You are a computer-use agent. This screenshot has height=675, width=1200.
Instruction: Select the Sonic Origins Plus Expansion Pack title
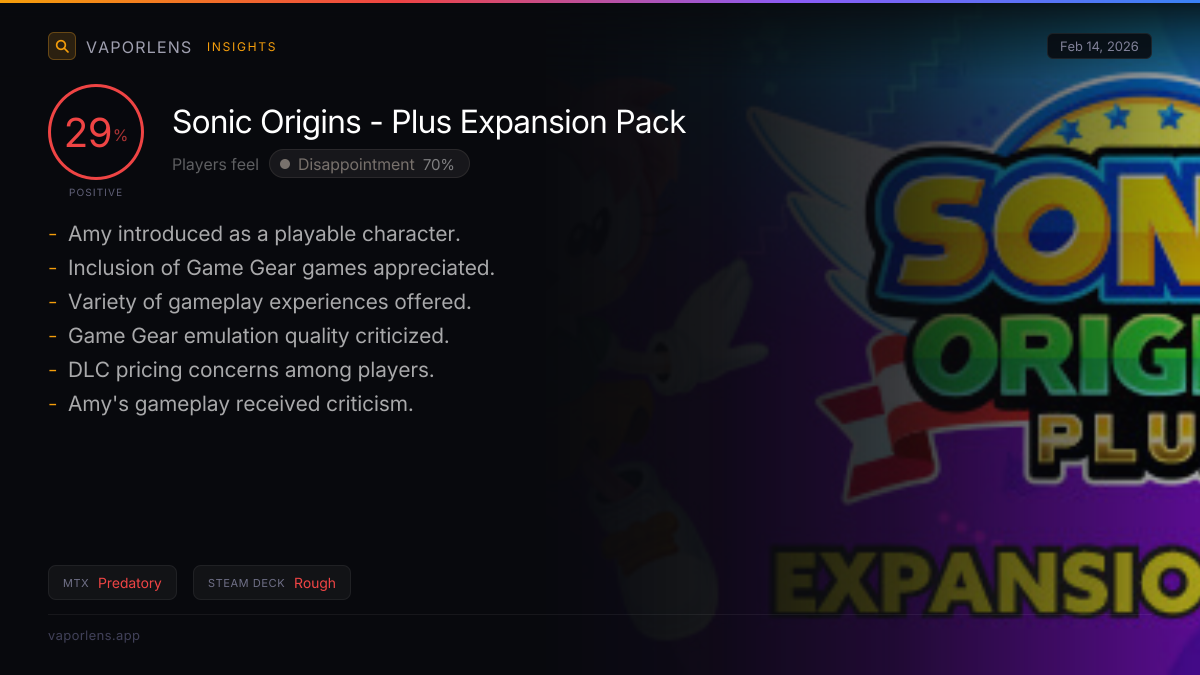[429, 122]
